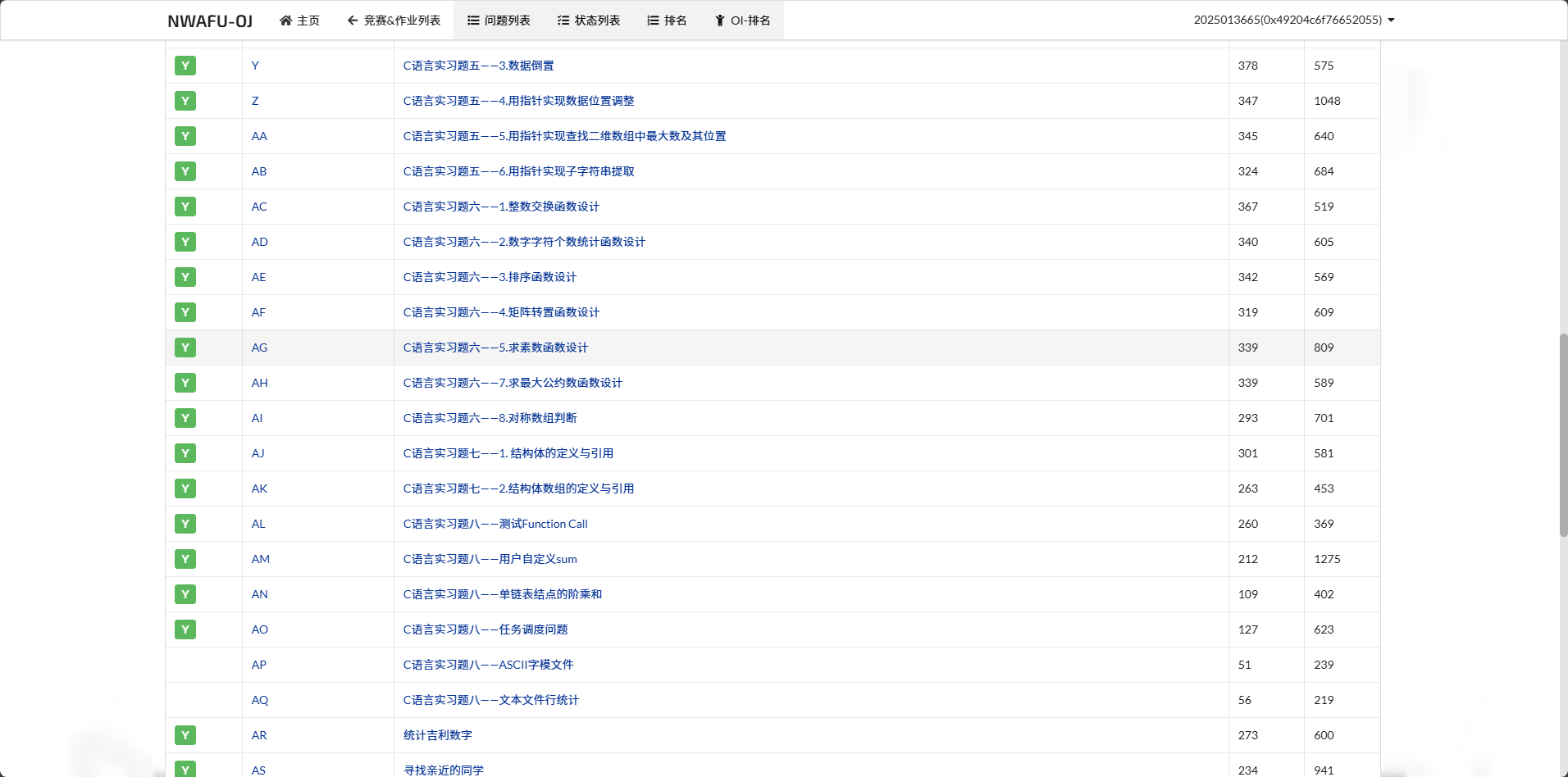The image size is (1568, 777).
Task: Open problem 统计吉利数字
Action: pos(438,735)
